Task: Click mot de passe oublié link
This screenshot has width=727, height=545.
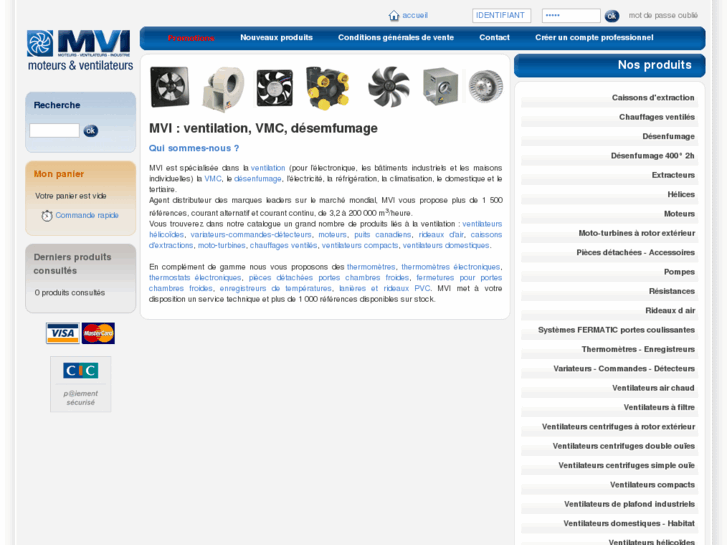Action: [x=663, y=15]
